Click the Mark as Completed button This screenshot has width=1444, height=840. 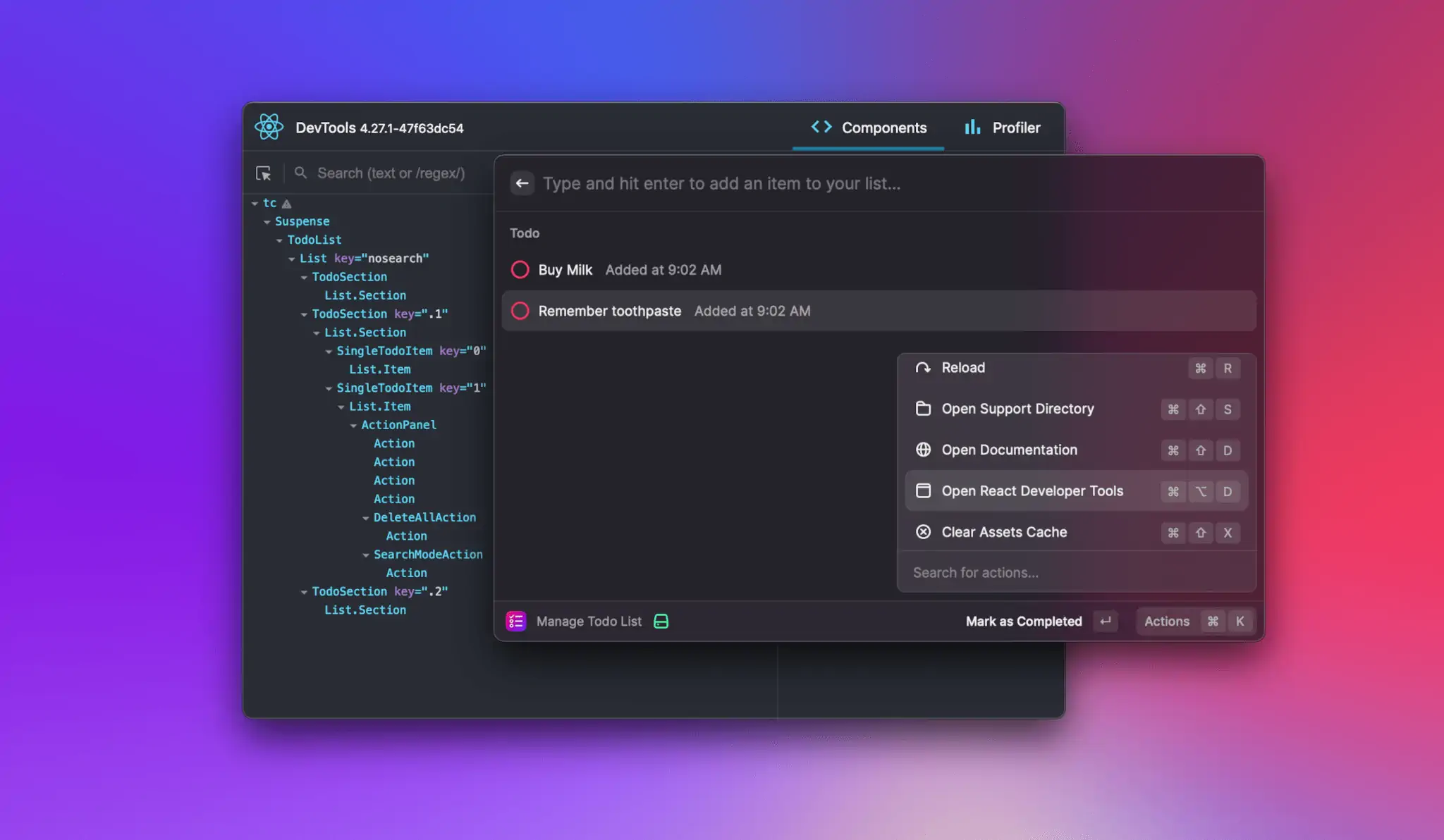pyautogui.click(x=1024, y=621)
